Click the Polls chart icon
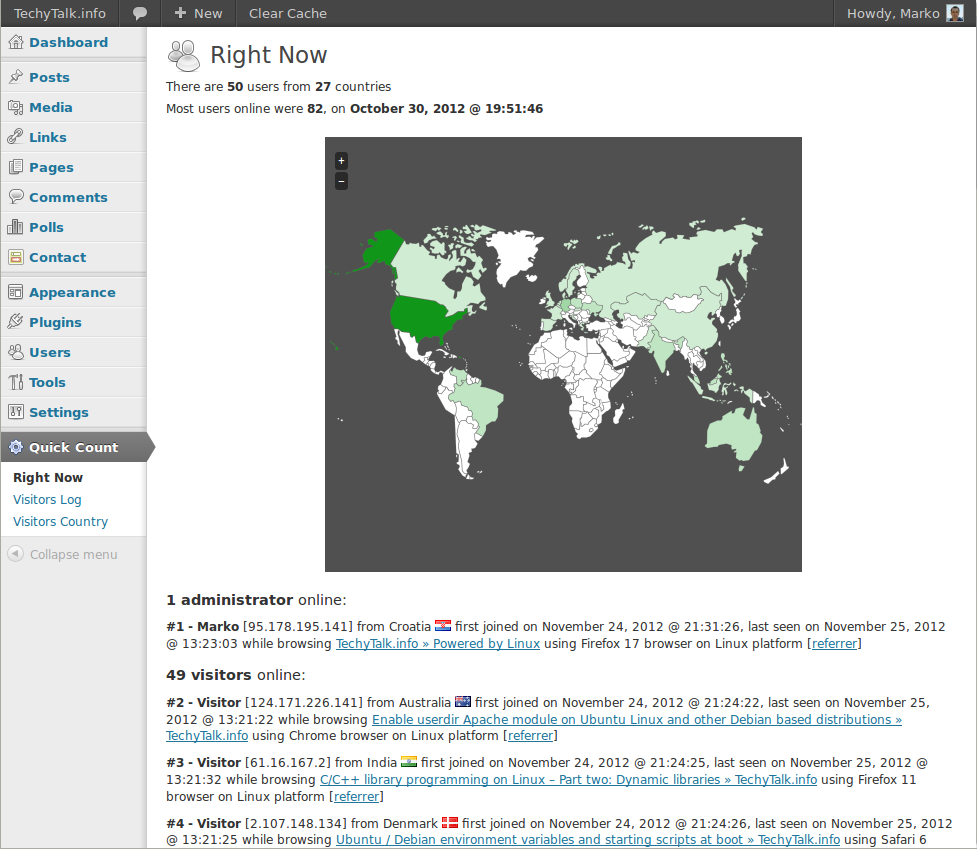The image size is (977, 849). (x=16, y=227)
